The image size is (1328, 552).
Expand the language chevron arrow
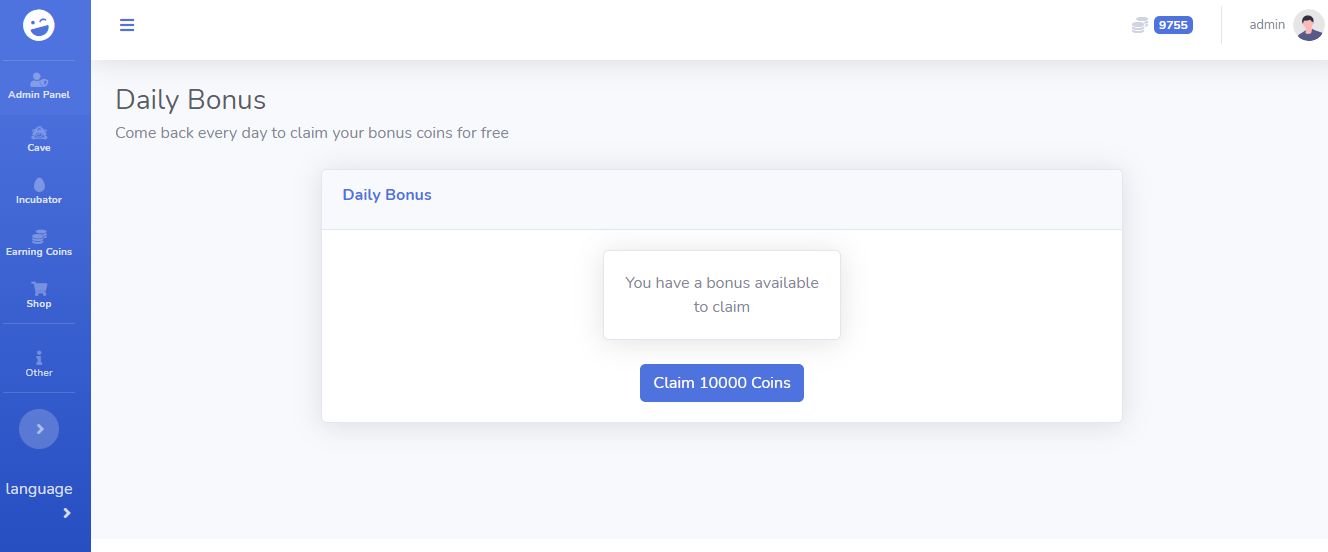click(x=67, y=513)
